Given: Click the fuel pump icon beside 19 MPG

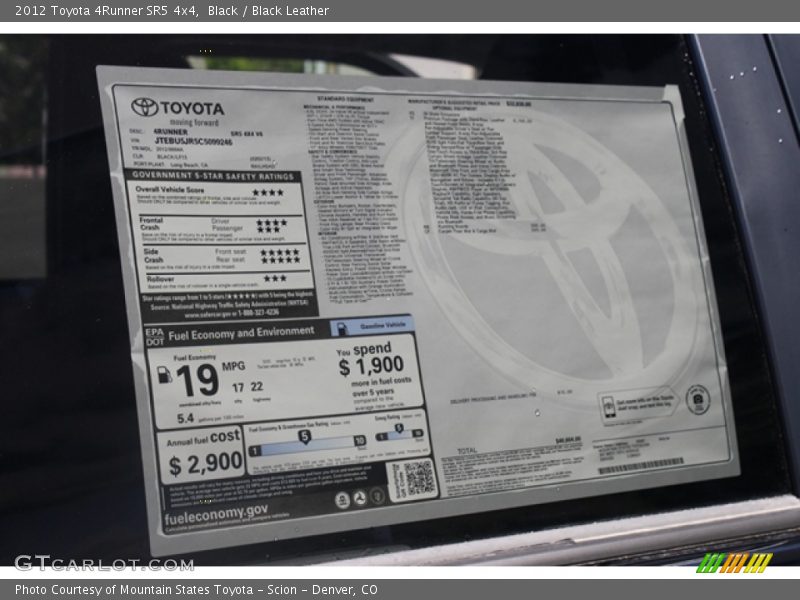Looking at the screenshot, I should pos(164,375).
